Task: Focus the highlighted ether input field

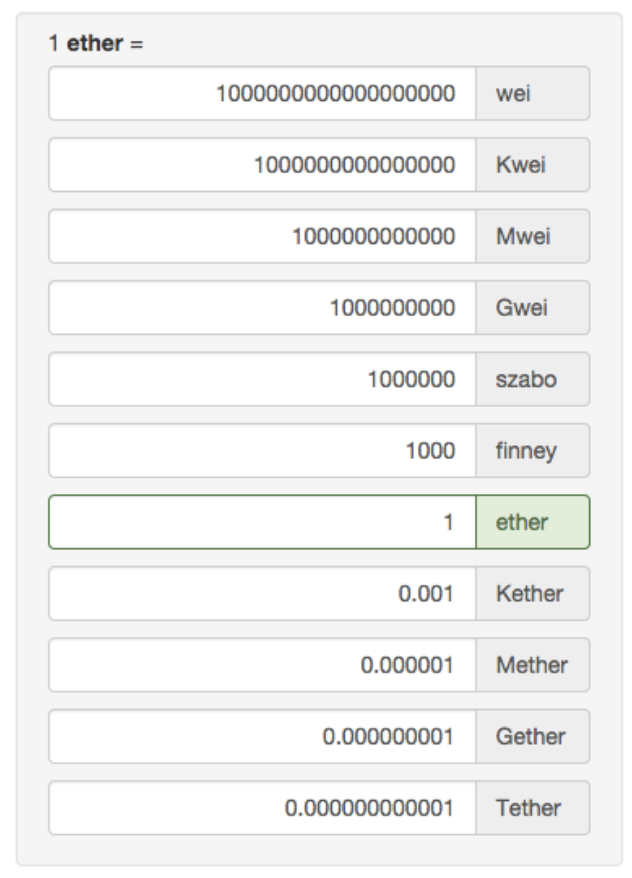Action: click(x=262, y=522)
